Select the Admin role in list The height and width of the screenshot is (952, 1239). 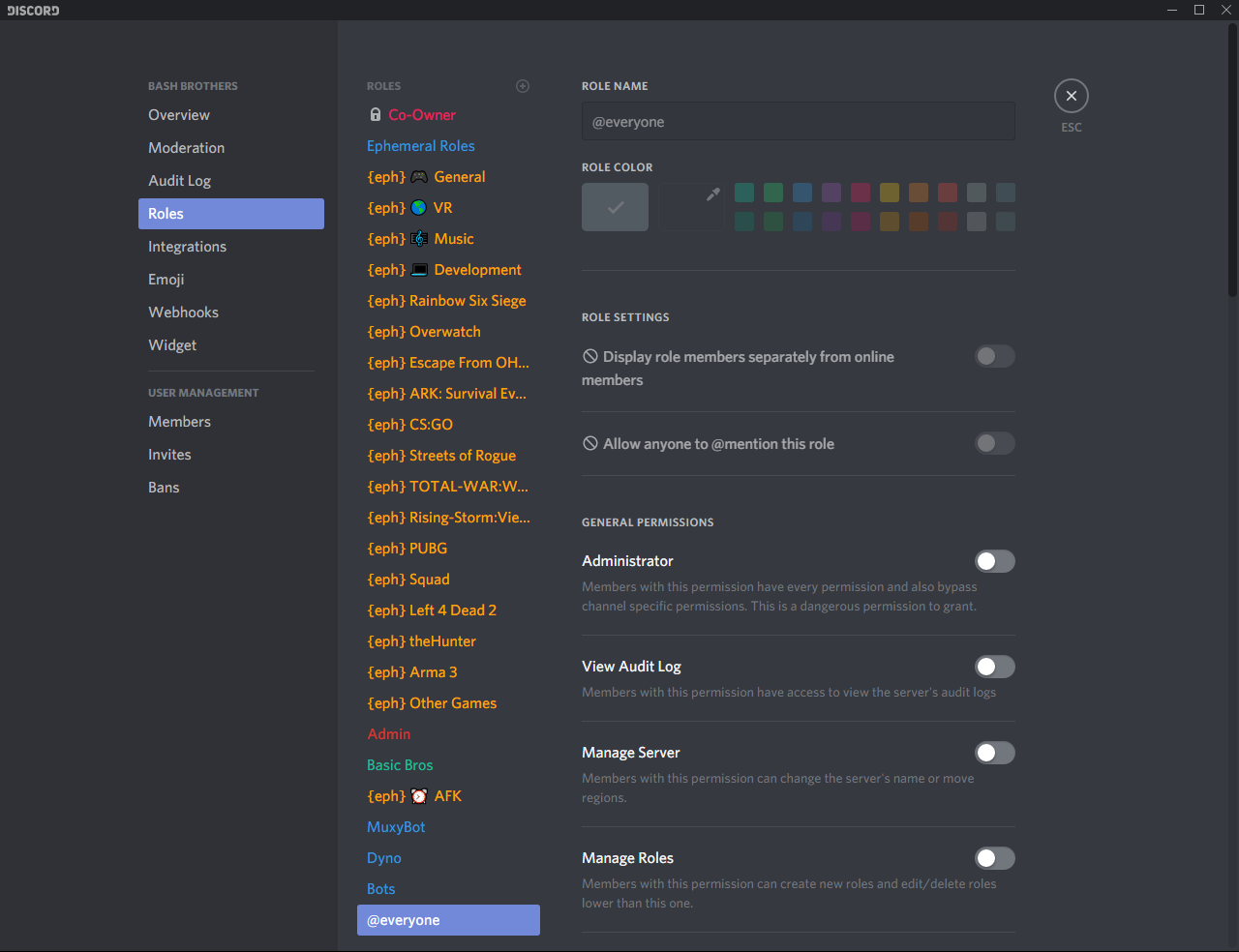(x=389, y=734)
